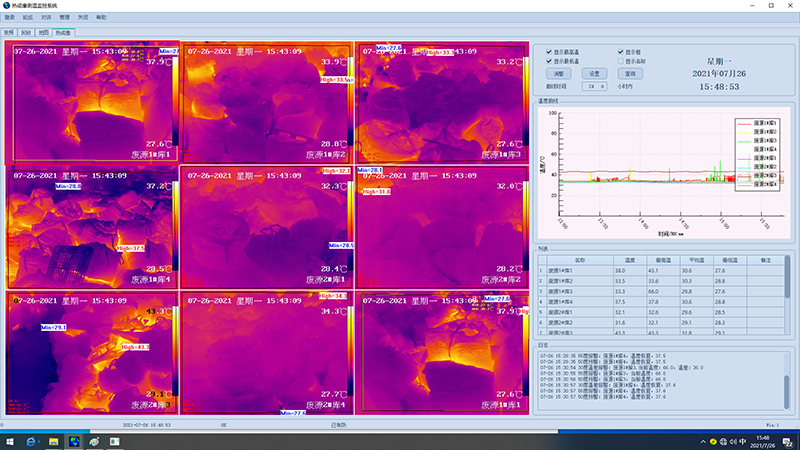Click the thermal monitoring app taskbar icon

[x=73, y=441]
